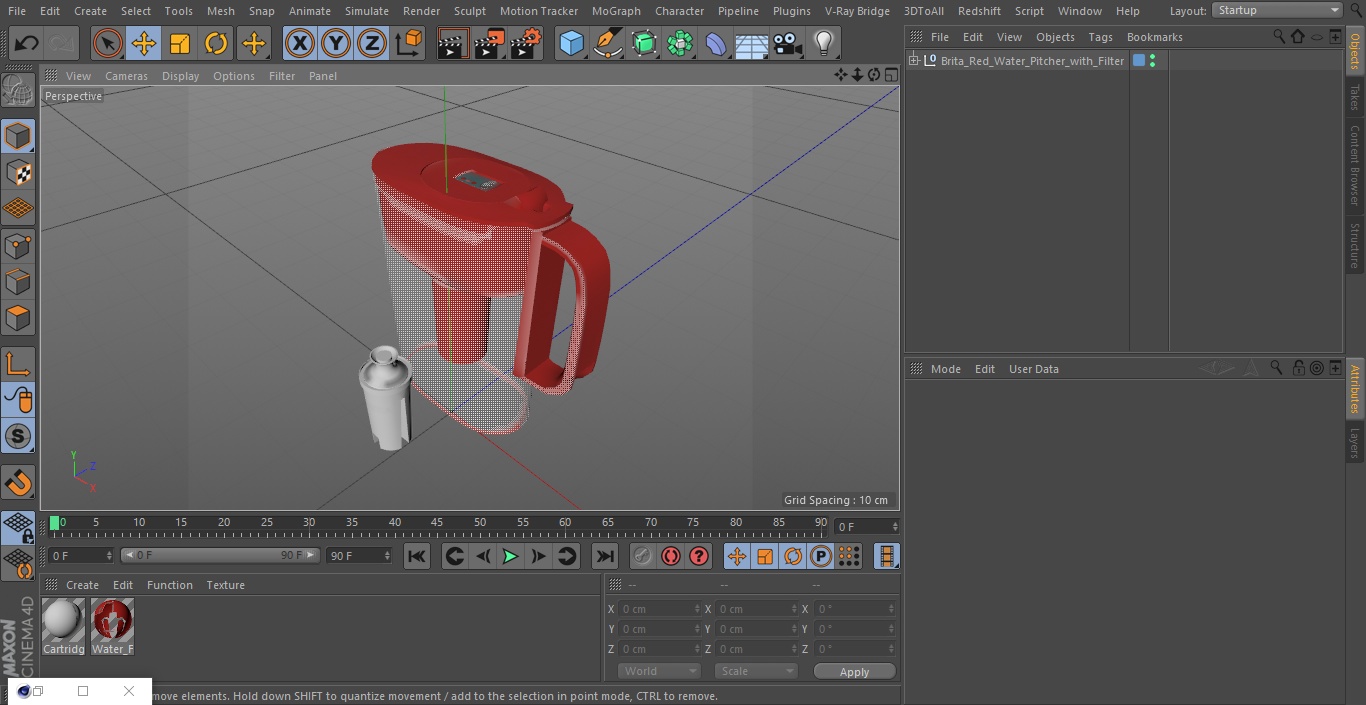Toggle Position keyframe recording

(737, 556)
